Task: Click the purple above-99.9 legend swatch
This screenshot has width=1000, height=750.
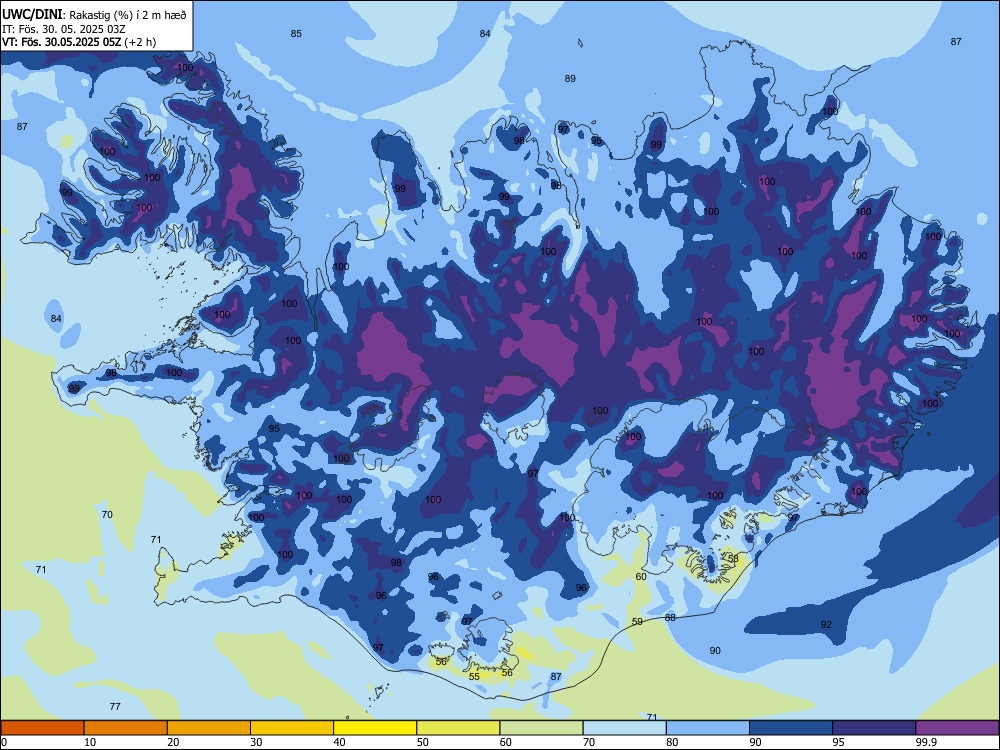Action: [957, 728]
